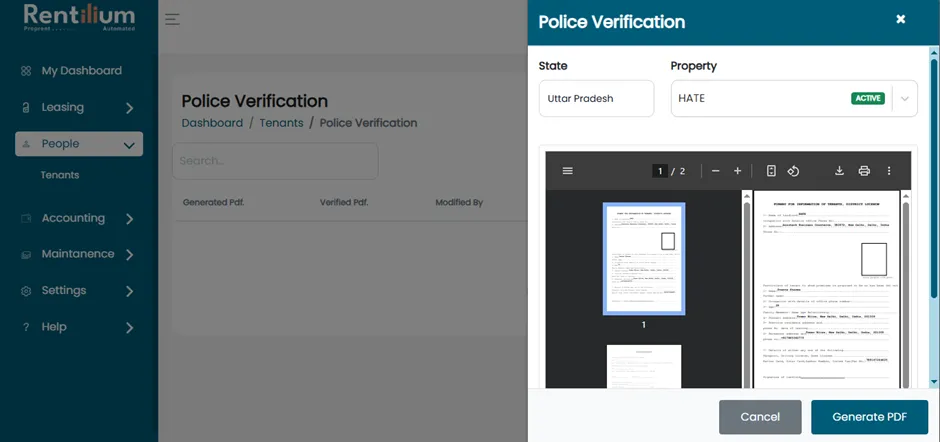Image resolution: width=940 pixels, height=442 pixels.
Task: Go to the Tenants breadcrumb link
Action: tap(281, 123)
